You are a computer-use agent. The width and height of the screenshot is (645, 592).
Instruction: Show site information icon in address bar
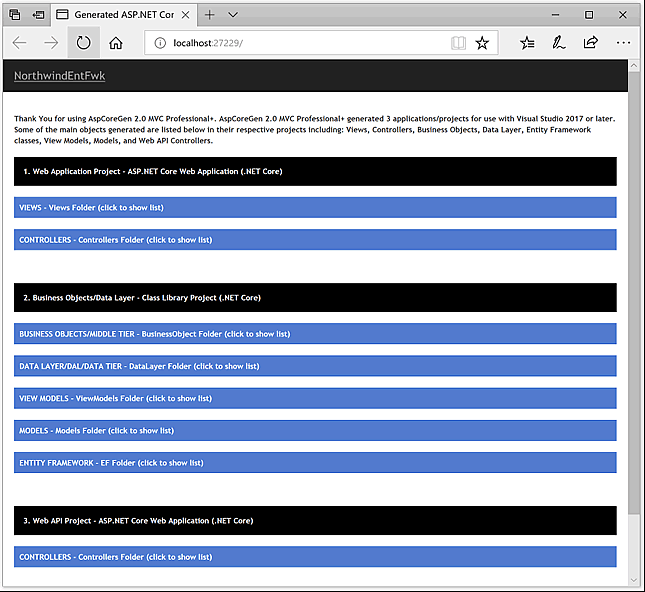[x=160, y=43]
